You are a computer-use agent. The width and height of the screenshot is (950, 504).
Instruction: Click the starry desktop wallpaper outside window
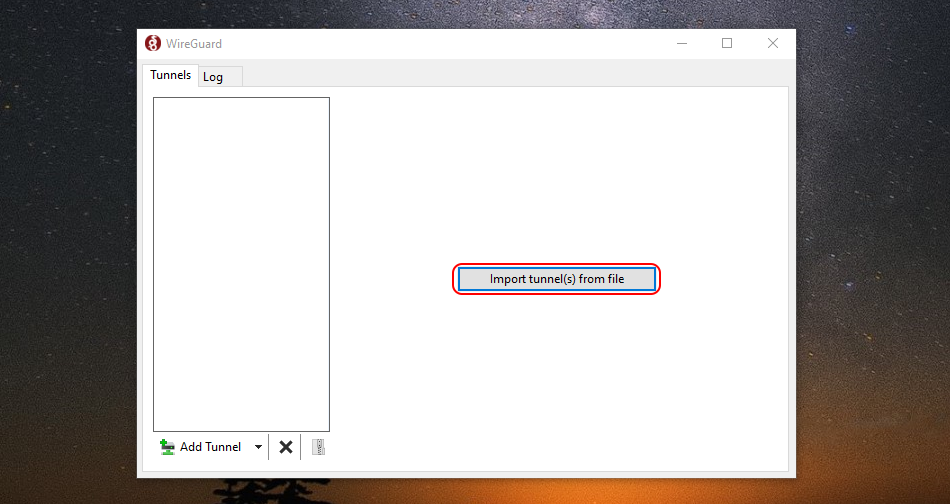coord(870,250)
